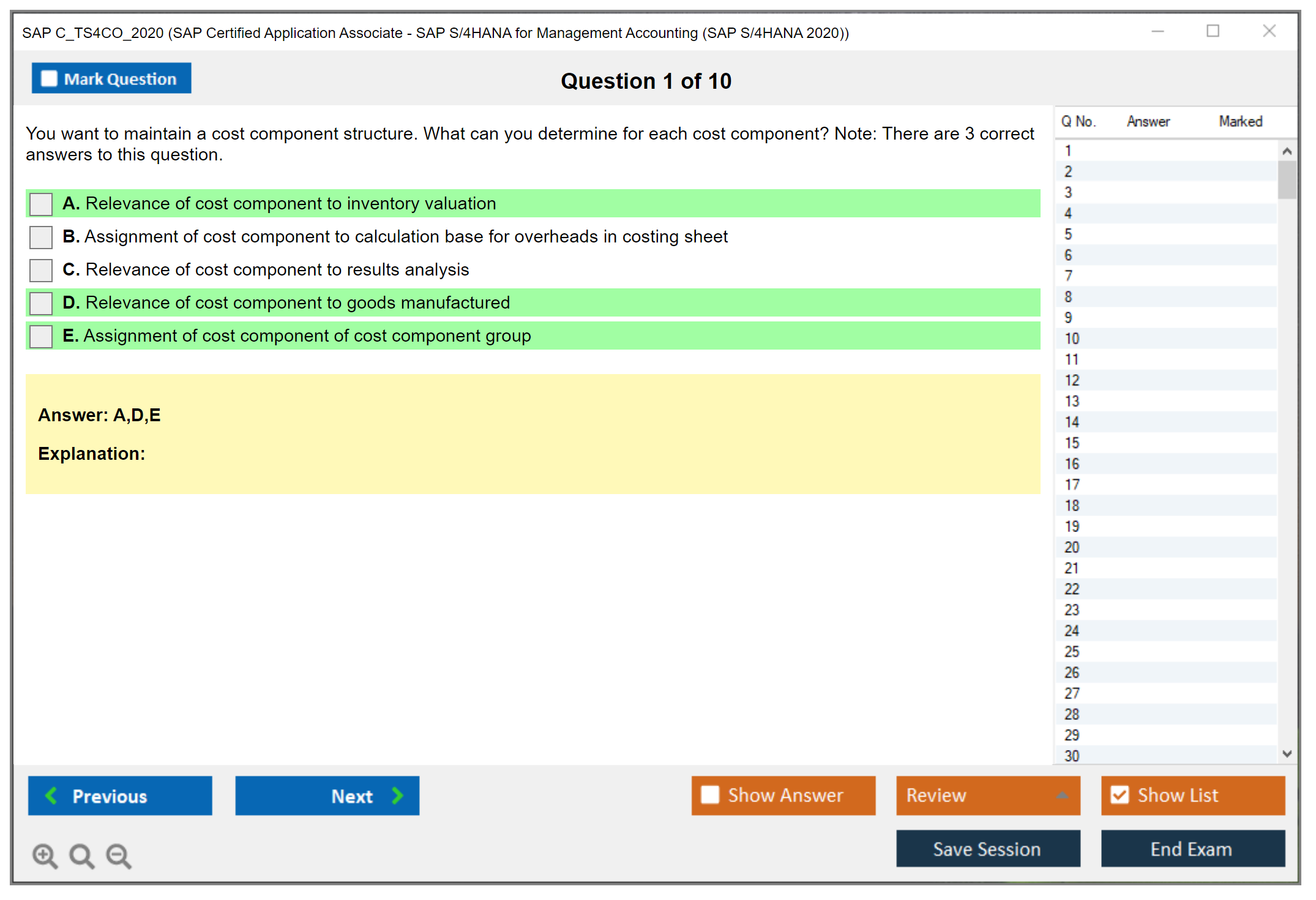1316x900 pixels.
Task: Maximize the exam window
Action: [x=1213, y=31]
